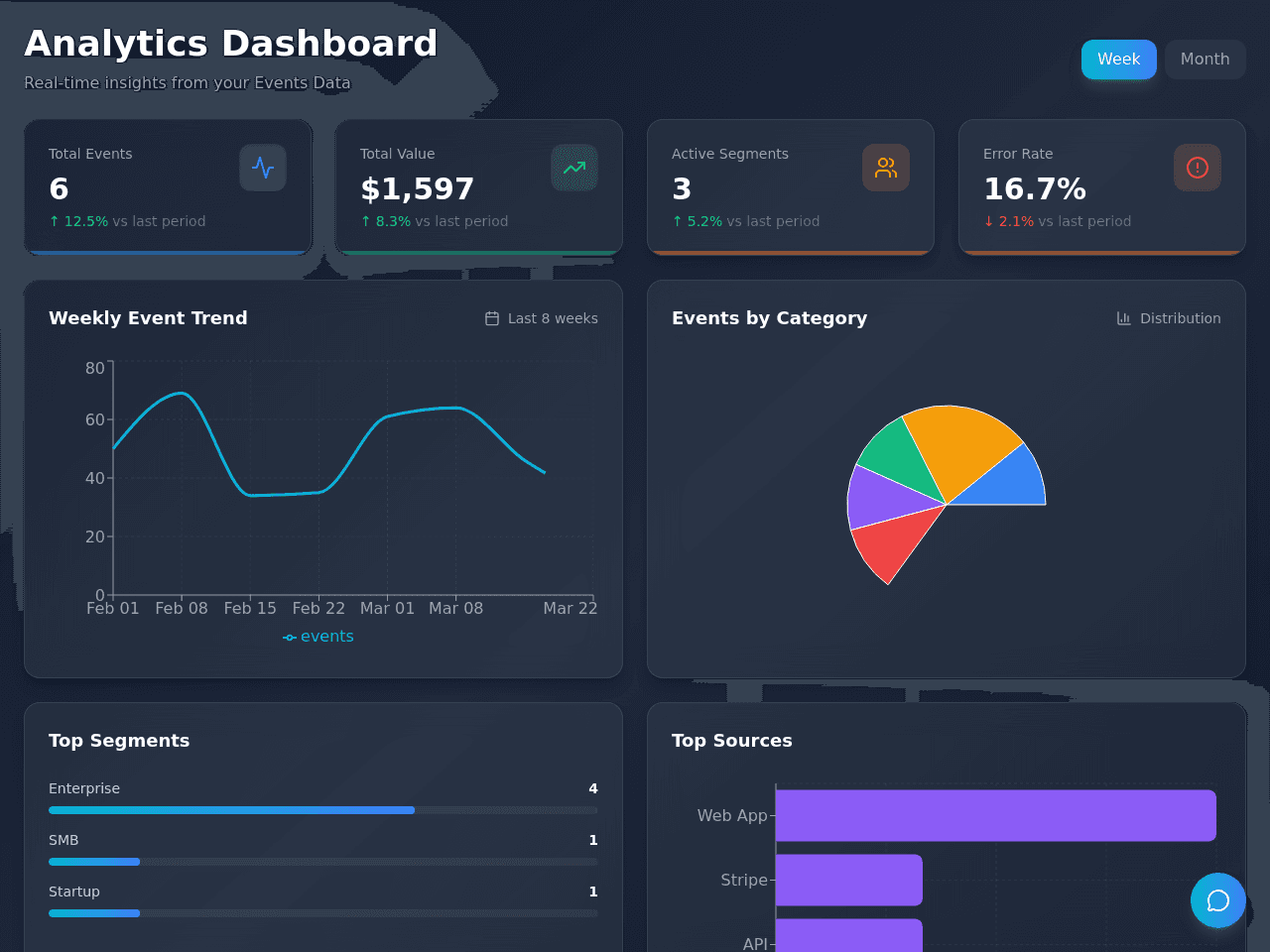Click the Error Rate alert icon
The height and width of the screenshot is (952, 1270).
pos(1198,168)
